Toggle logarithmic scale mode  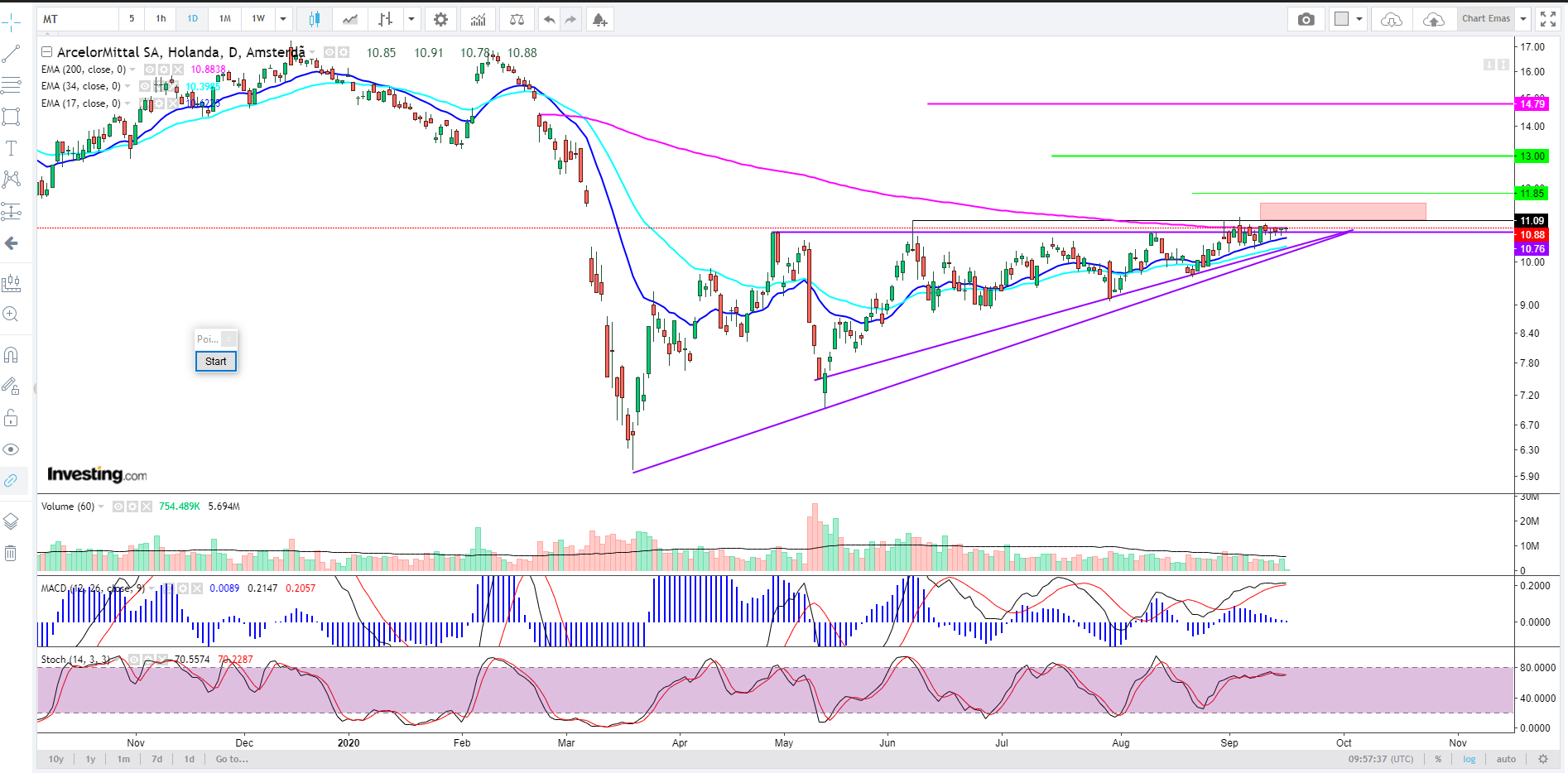(x=1469, y=759)
